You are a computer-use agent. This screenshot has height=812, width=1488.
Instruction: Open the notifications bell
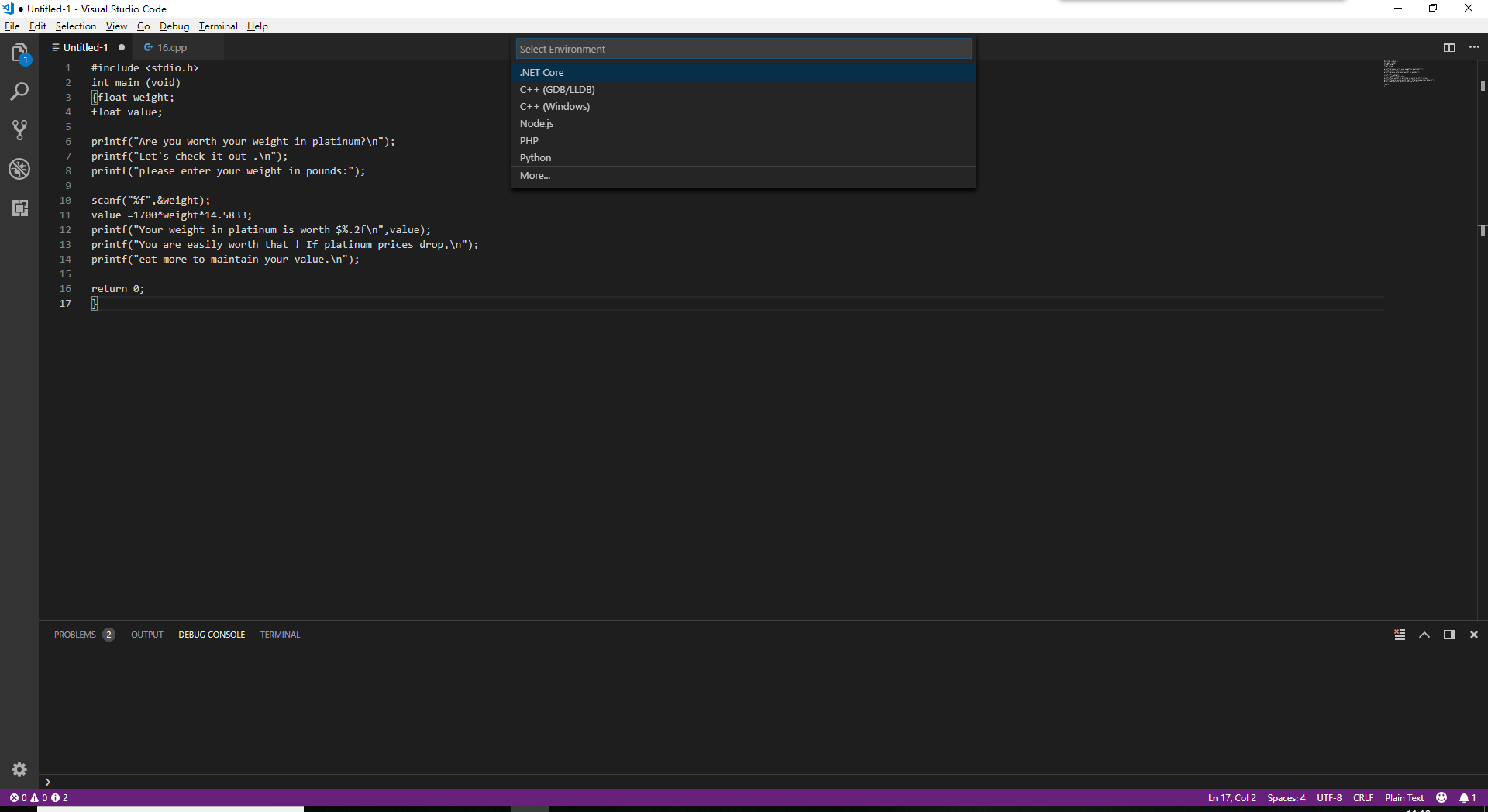pos(1467,797)
